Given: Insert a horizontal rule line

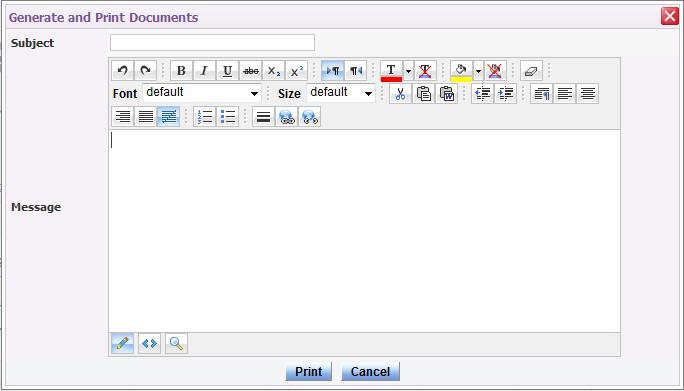Looking at the screenshot, I should click(263, 117).
